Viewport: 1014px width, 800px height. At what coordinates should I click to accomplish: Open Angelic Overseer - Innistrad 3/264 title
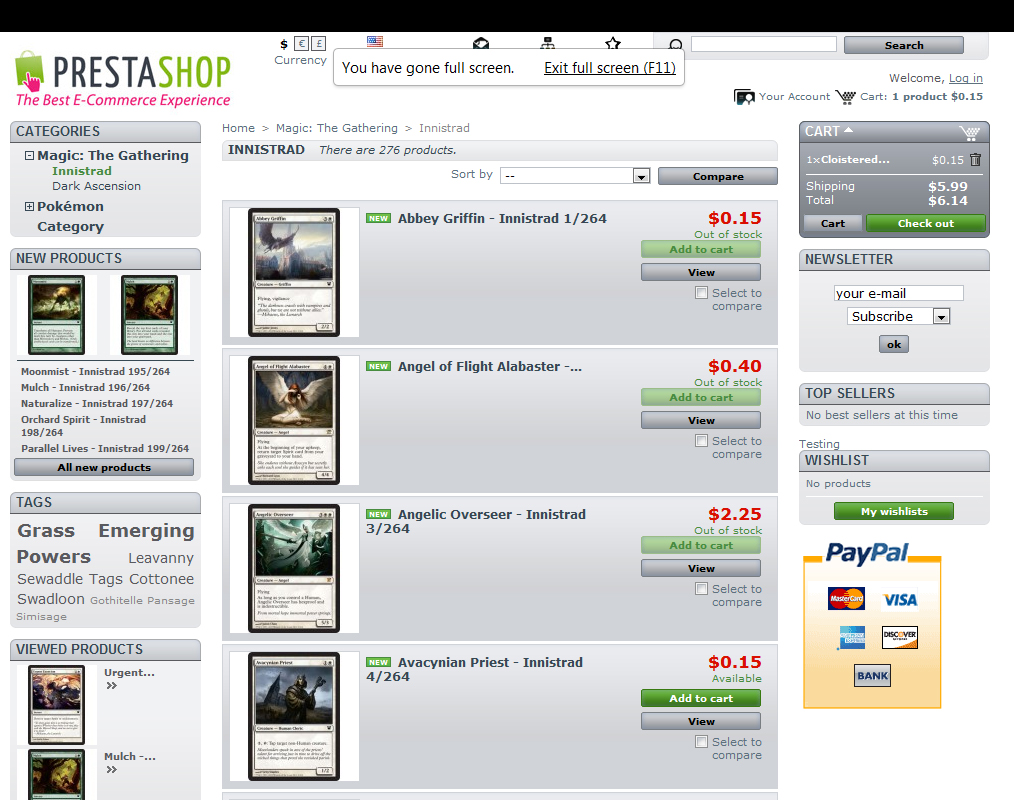point(476,521)
